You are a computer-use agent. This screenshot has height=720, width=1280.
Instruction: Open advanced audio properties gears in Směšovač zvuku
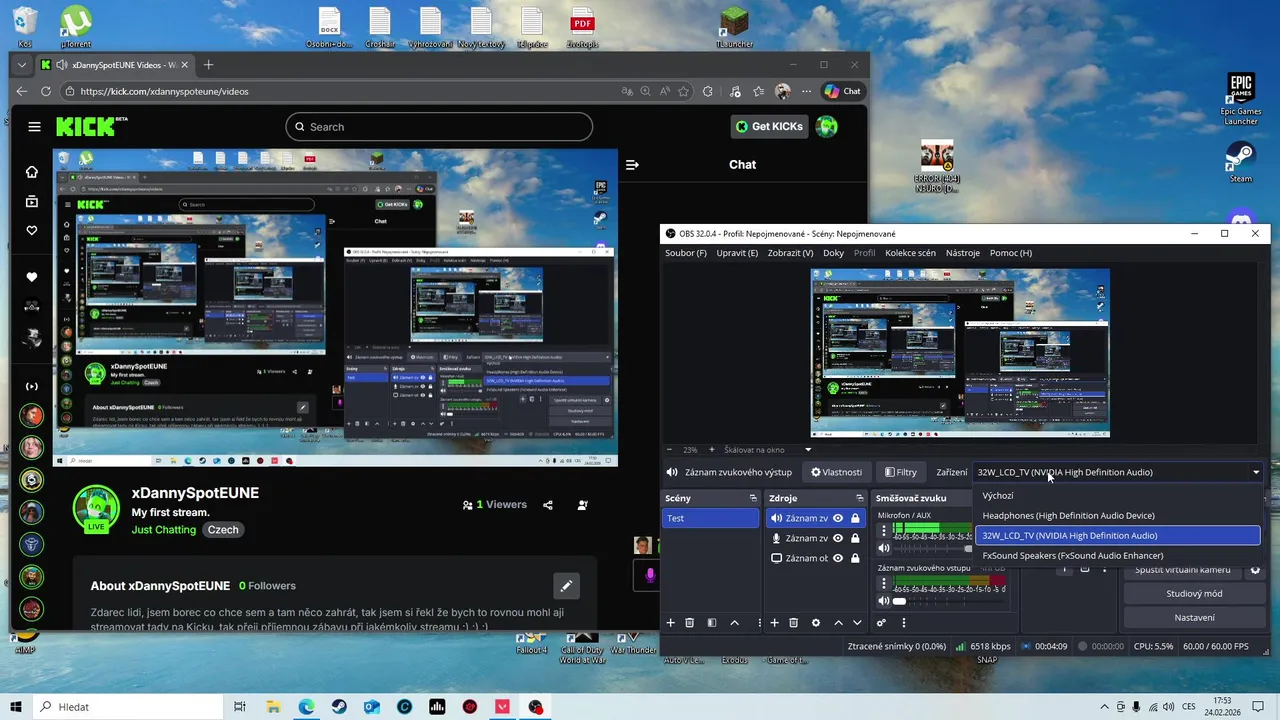click(x=881, y=623)
